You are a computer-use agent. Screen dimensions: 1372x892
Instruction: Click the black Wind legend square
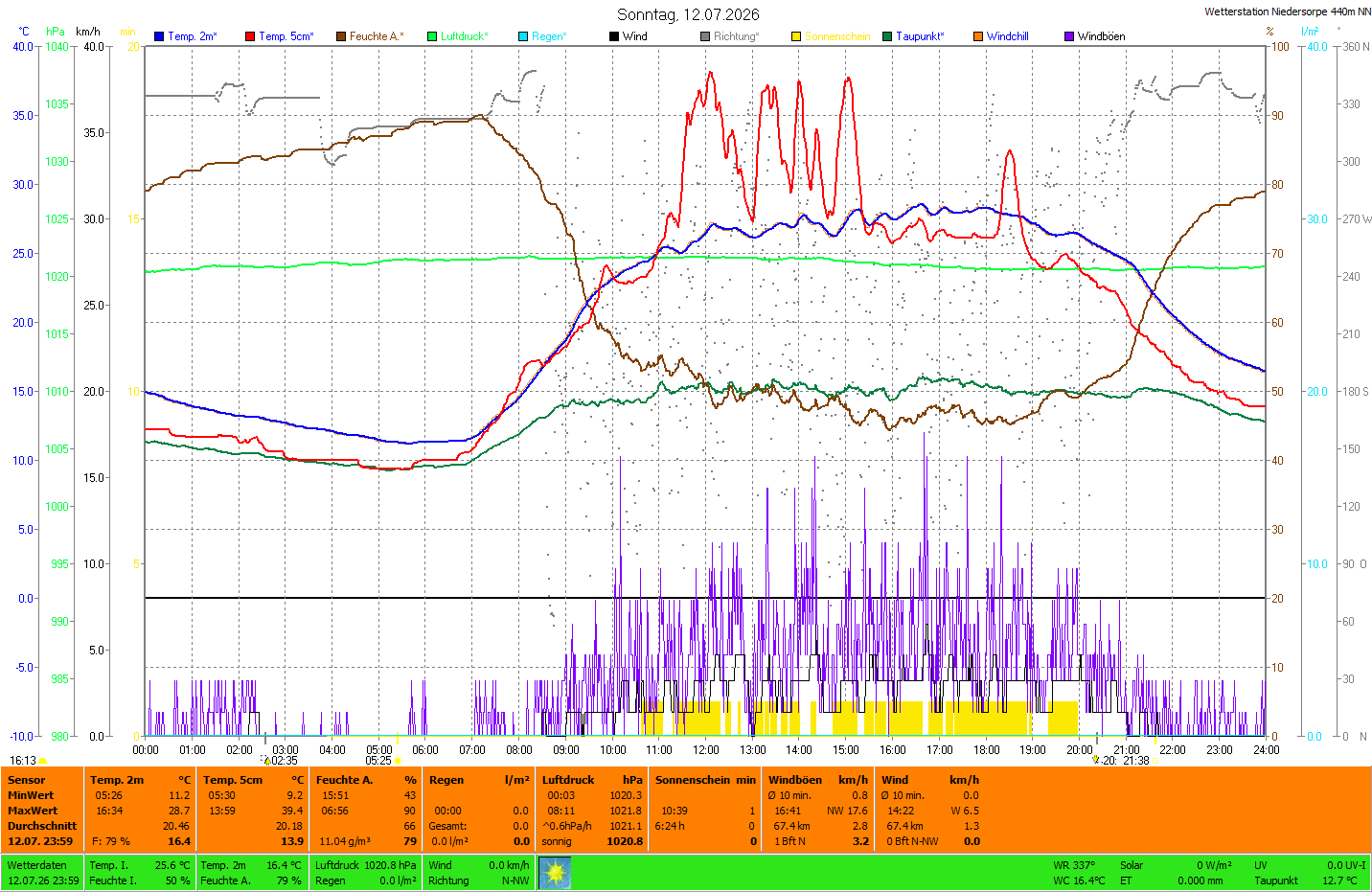point(614,36)
